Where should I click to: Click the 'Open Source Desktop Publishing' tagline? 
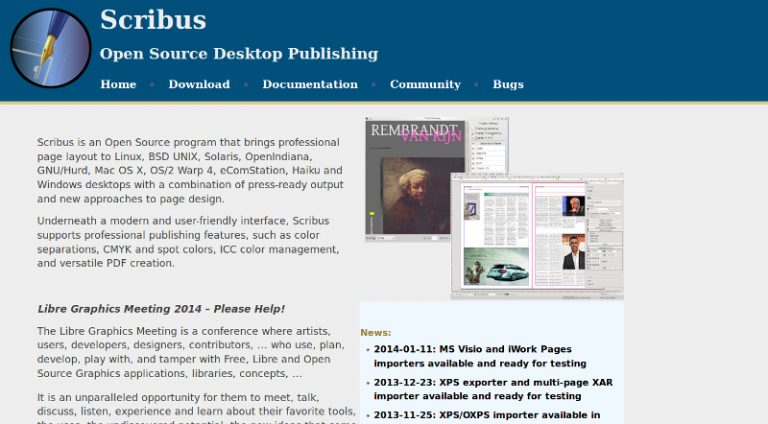tap(239, 53)
